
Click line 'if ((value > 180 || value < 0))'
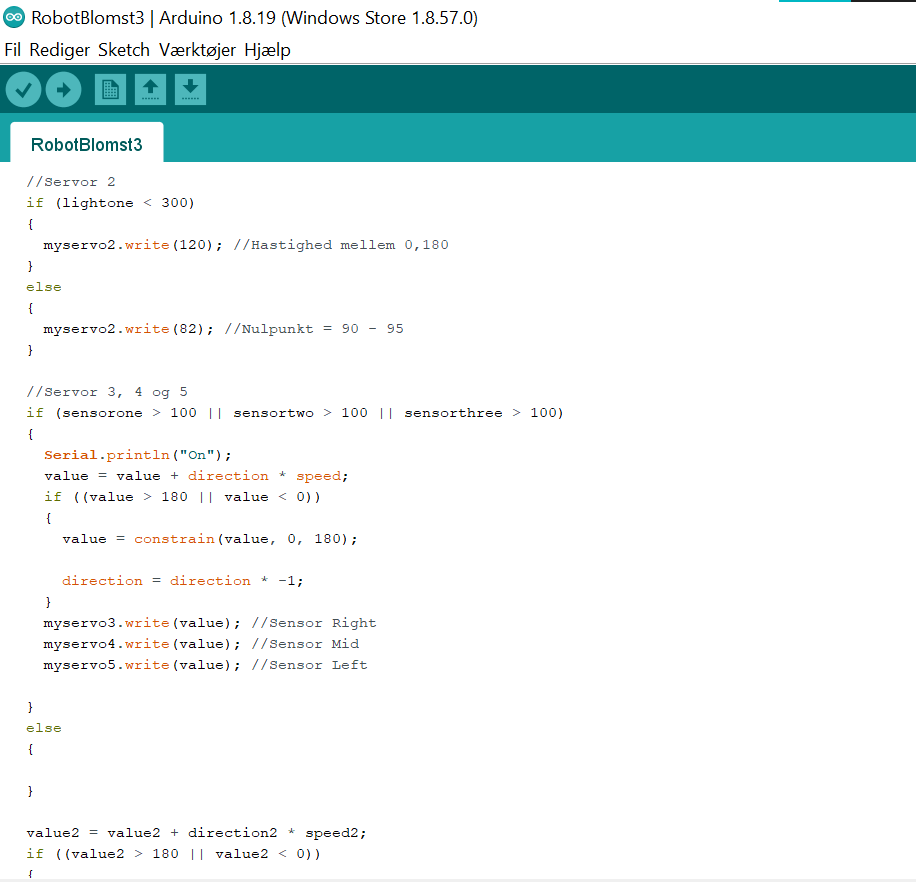(182, 497)
